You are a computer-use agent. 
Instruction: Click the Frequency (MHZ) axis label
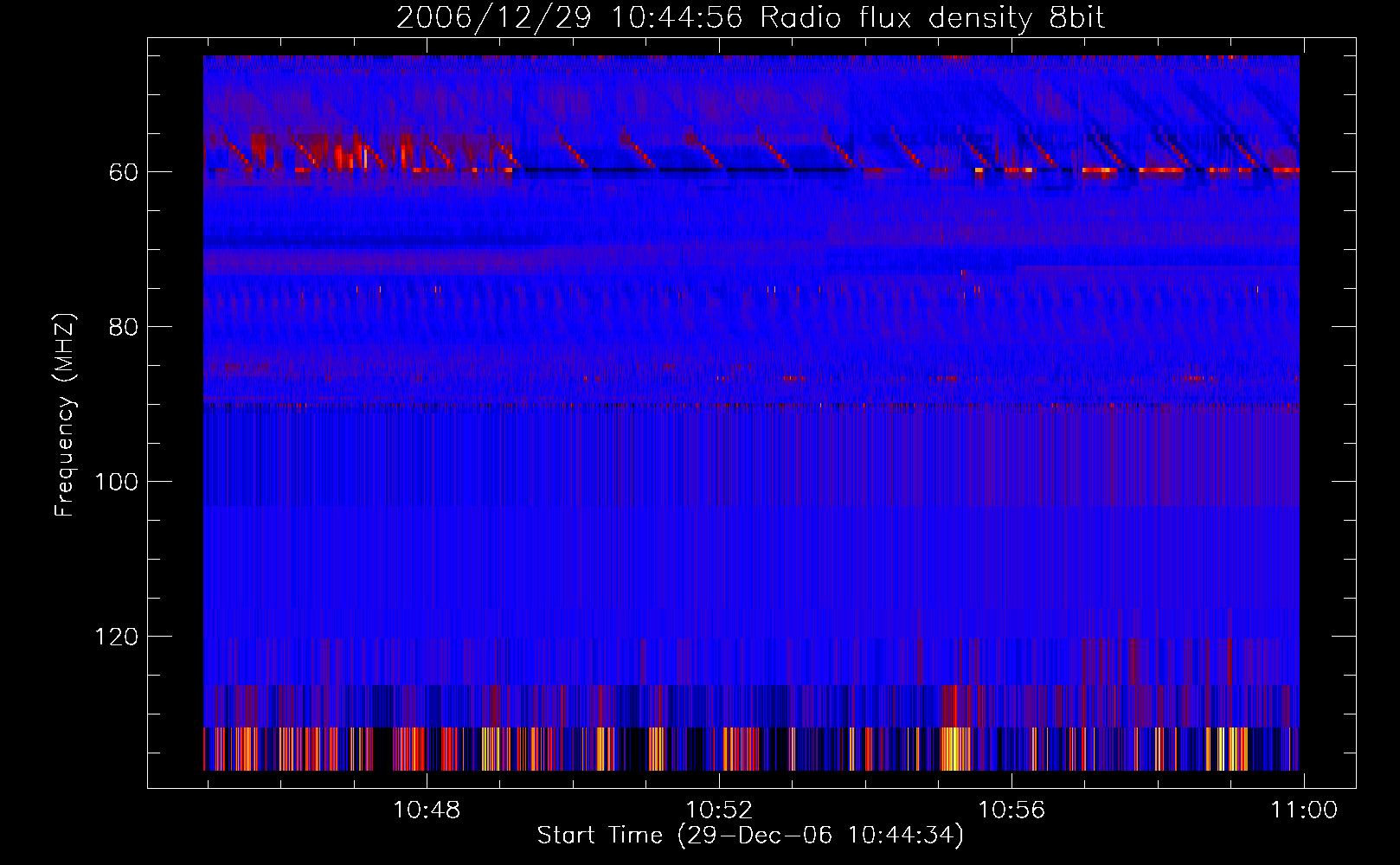(65, 414)
